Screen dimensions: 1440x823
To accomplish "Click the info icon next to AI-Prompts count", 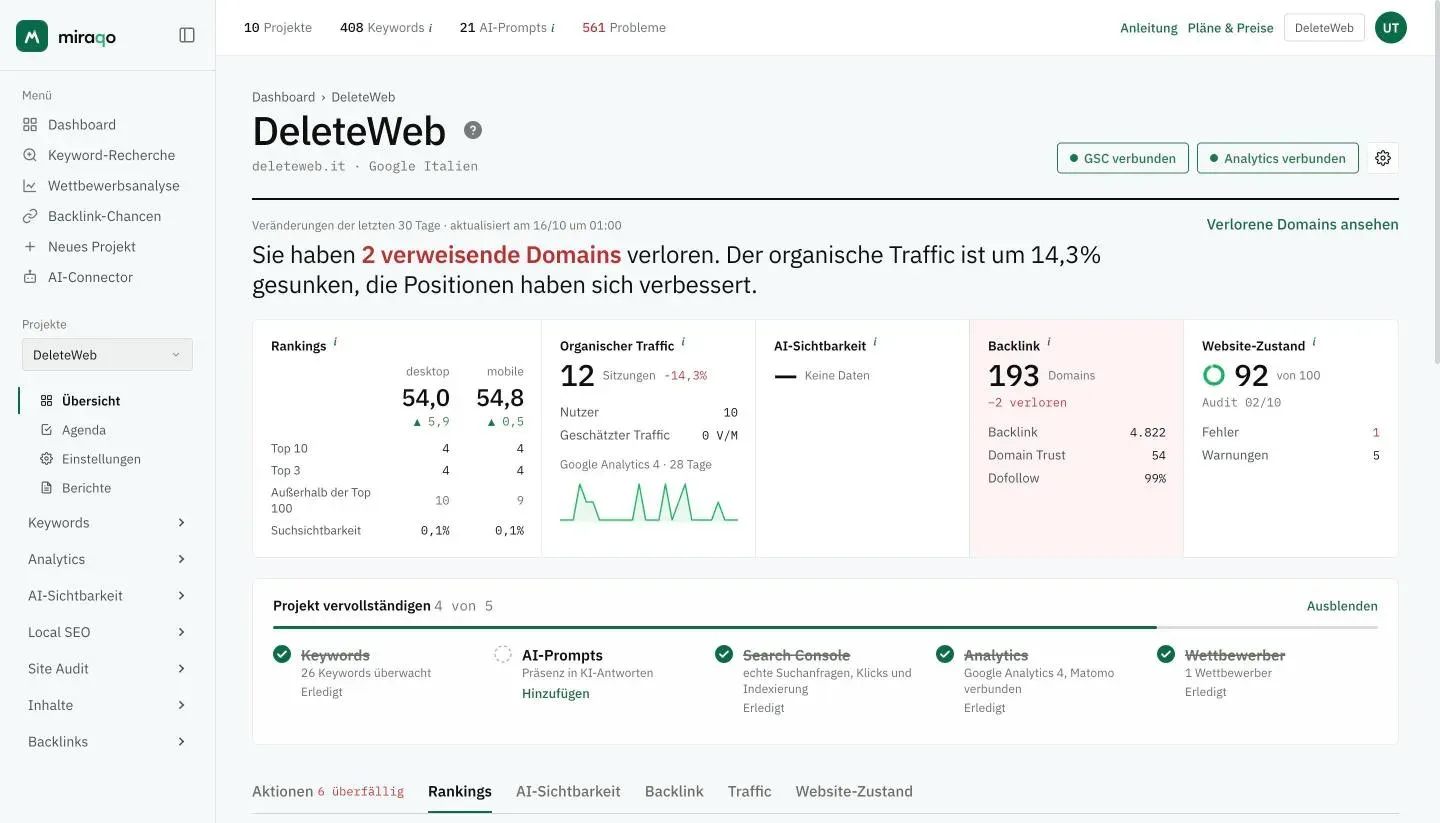I will 552,28.
